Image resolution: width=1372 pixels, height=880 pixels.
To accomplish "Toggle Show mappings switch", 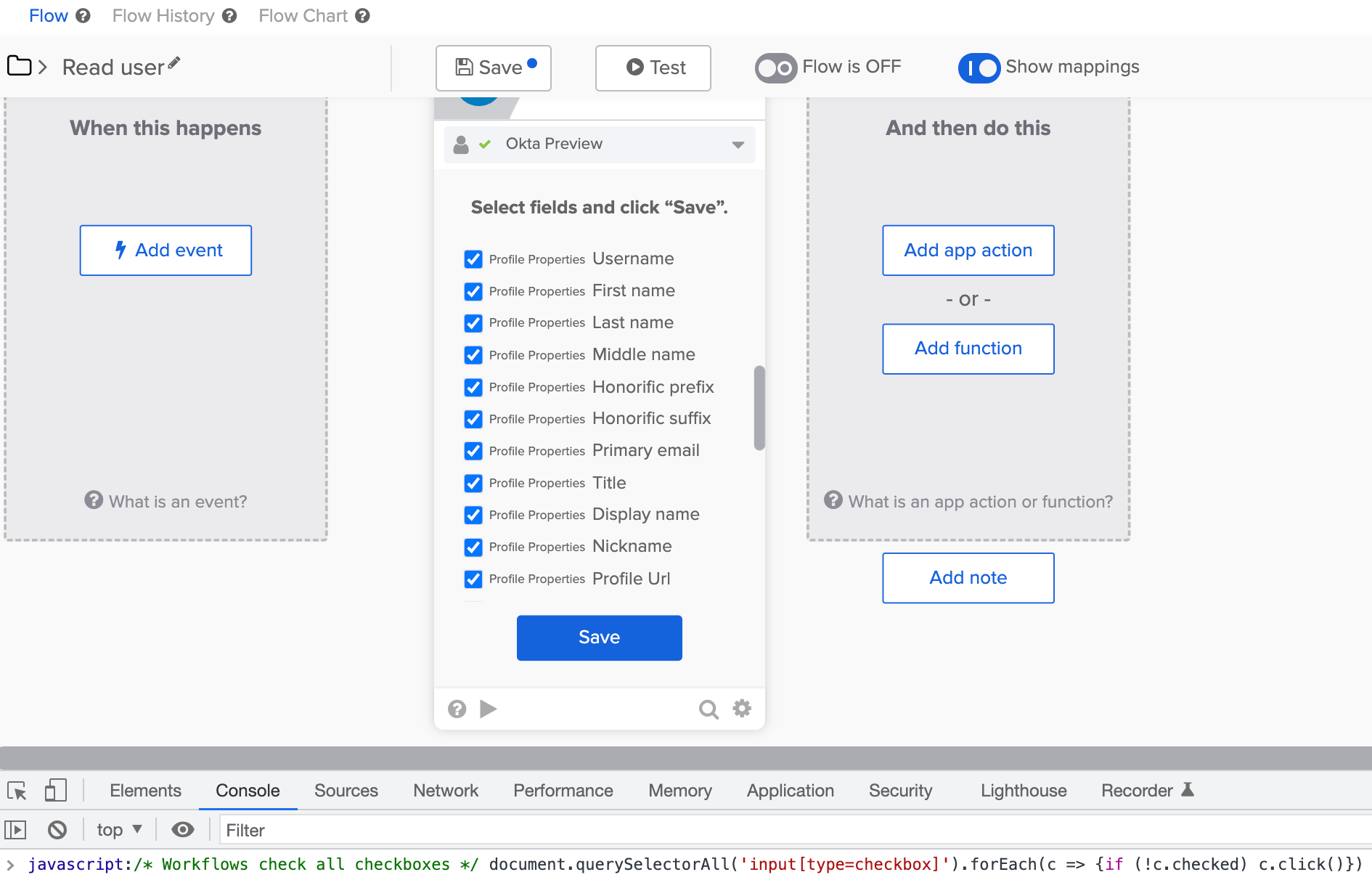I will pyautogui.click(x=979, y=68).
